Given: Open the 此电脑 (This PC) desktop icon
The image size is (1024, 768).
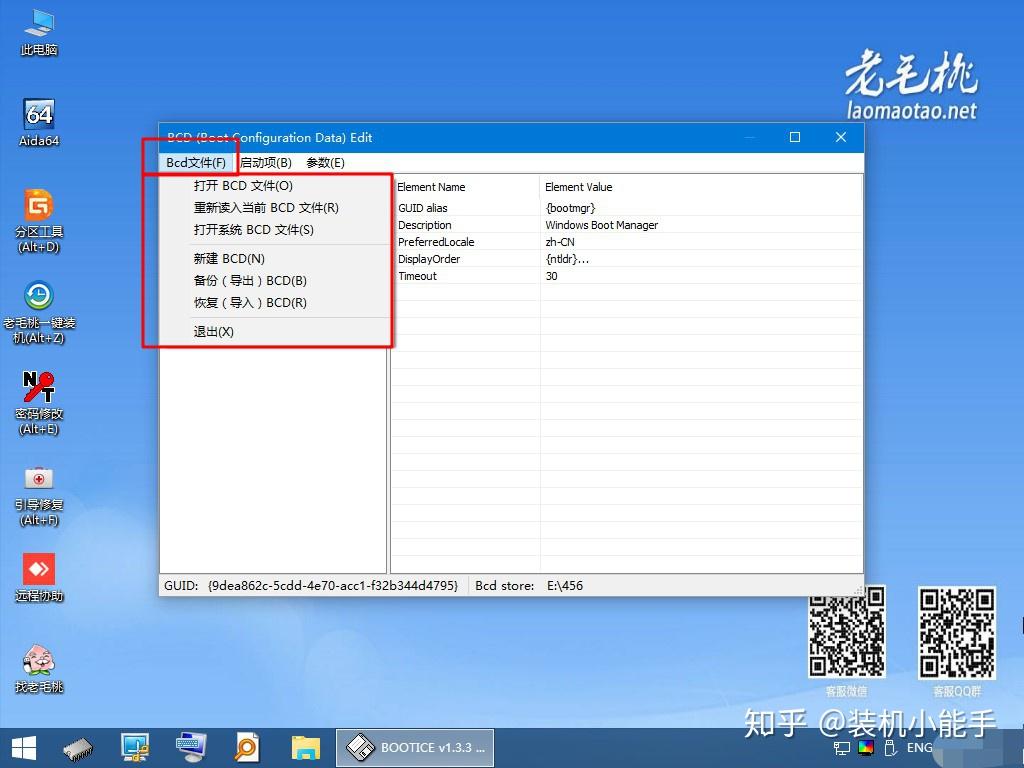Looking at the screenshot, I should 38,30.
